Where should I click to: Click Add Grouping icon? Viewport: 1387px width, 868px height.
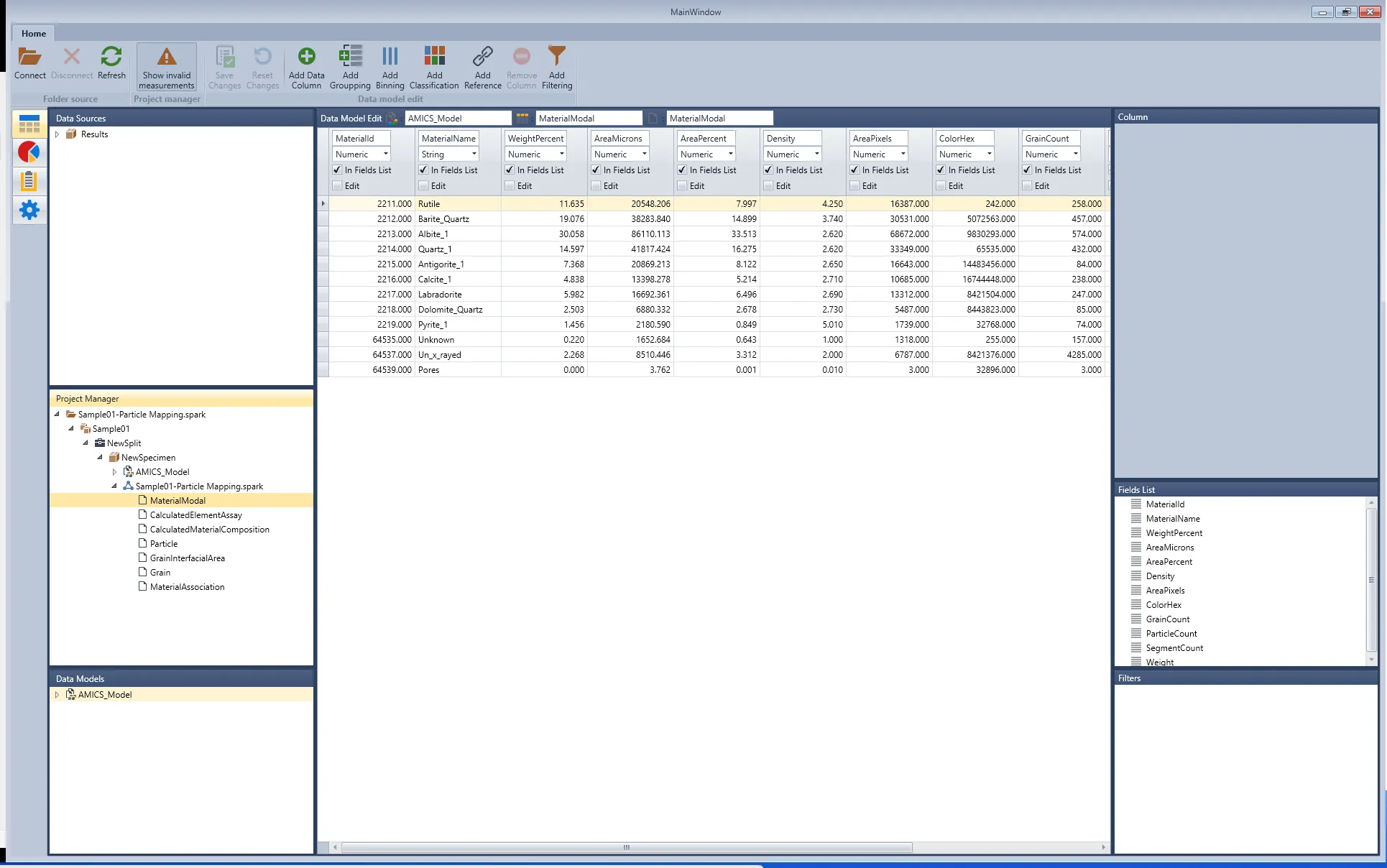pos(350,57)
